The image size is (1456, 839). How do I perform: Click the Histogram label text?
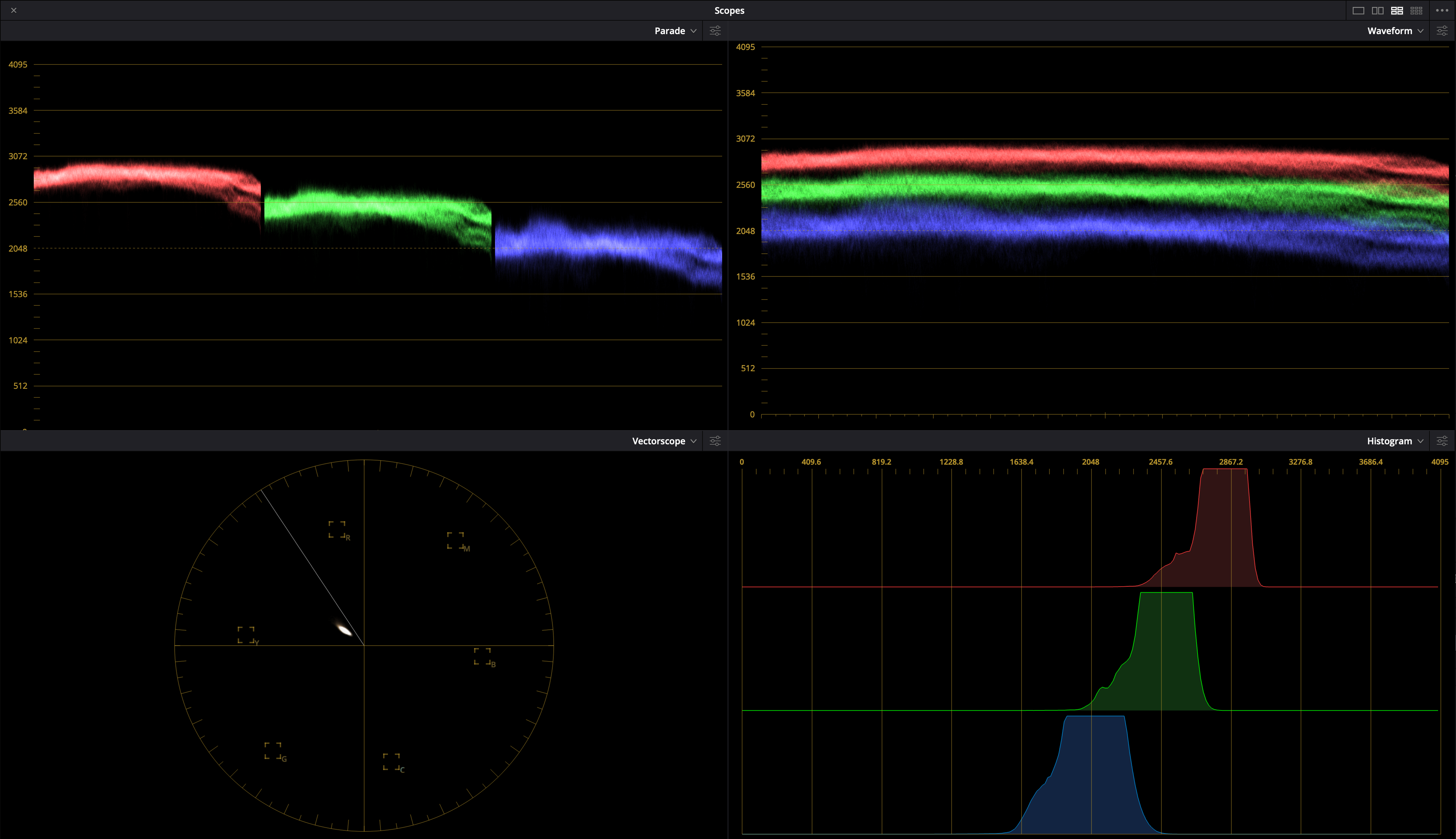(1389, 441)
